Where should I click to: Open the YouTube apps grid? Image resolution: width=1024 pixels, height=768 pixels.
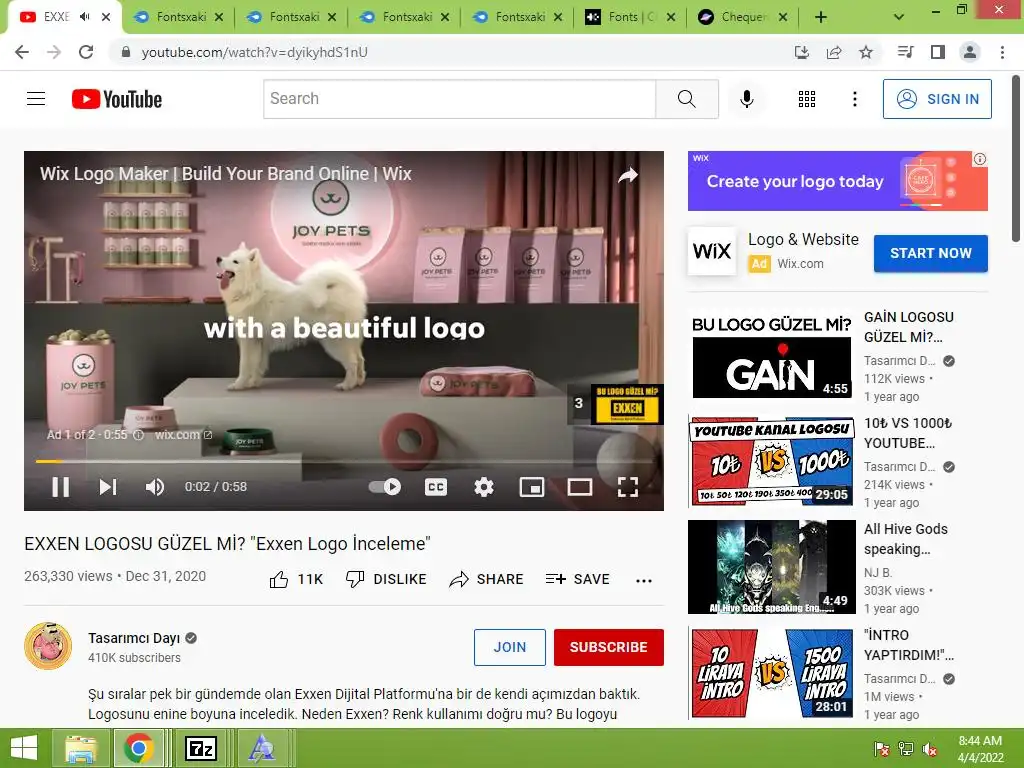pyautogui.click(x=807, y=99)
